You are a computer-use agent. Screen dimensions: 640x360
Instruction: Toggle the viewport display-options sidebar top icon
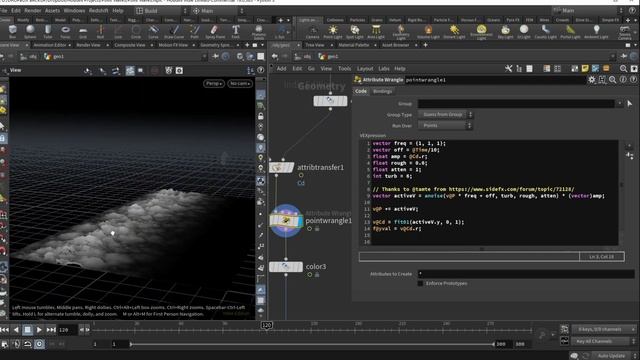point(261,95)
